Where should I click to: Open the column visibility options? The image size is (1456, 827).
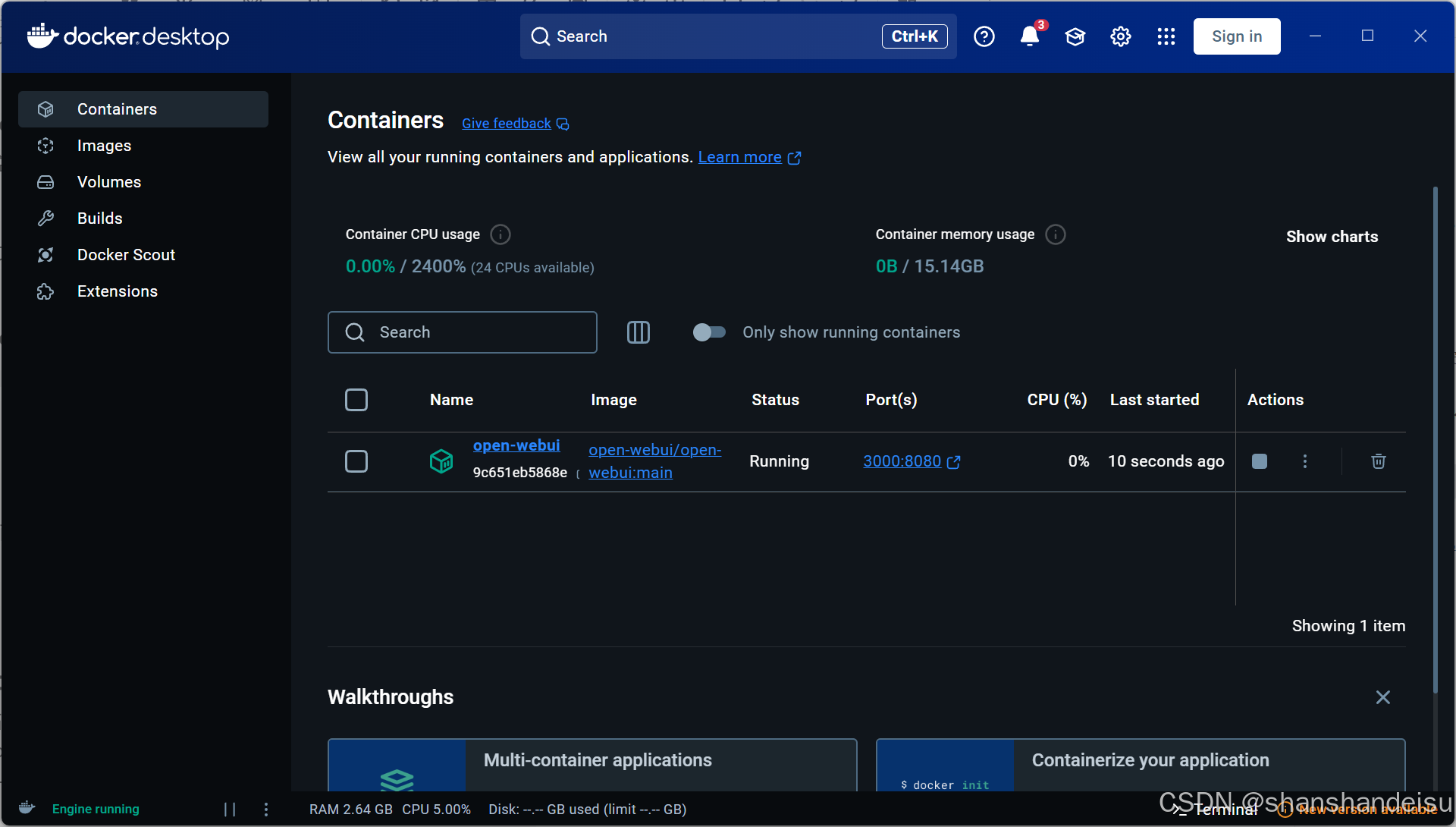pos(638,332)
